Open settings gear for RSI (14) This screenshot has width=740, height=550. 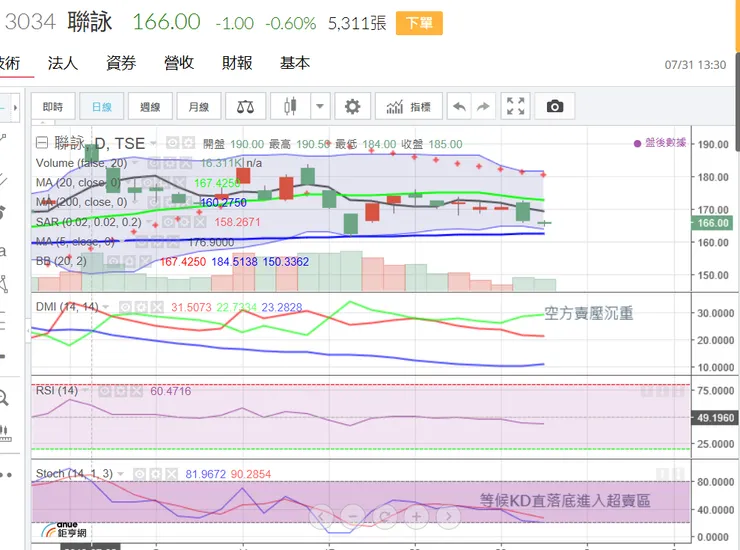pyautogui.click(x=121, y=391)
